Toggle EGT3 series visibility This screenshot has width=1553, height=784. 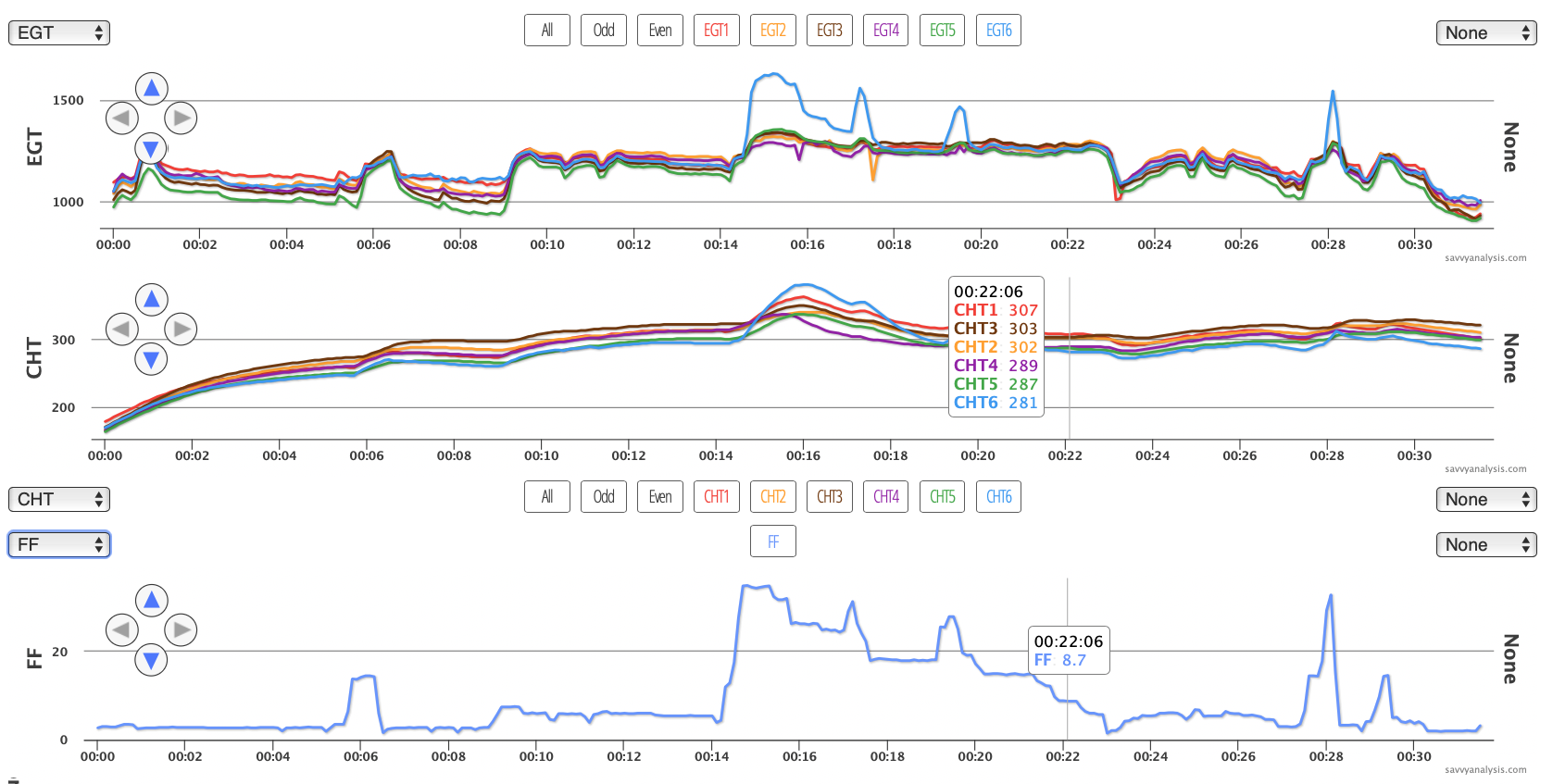coord(829,31)
